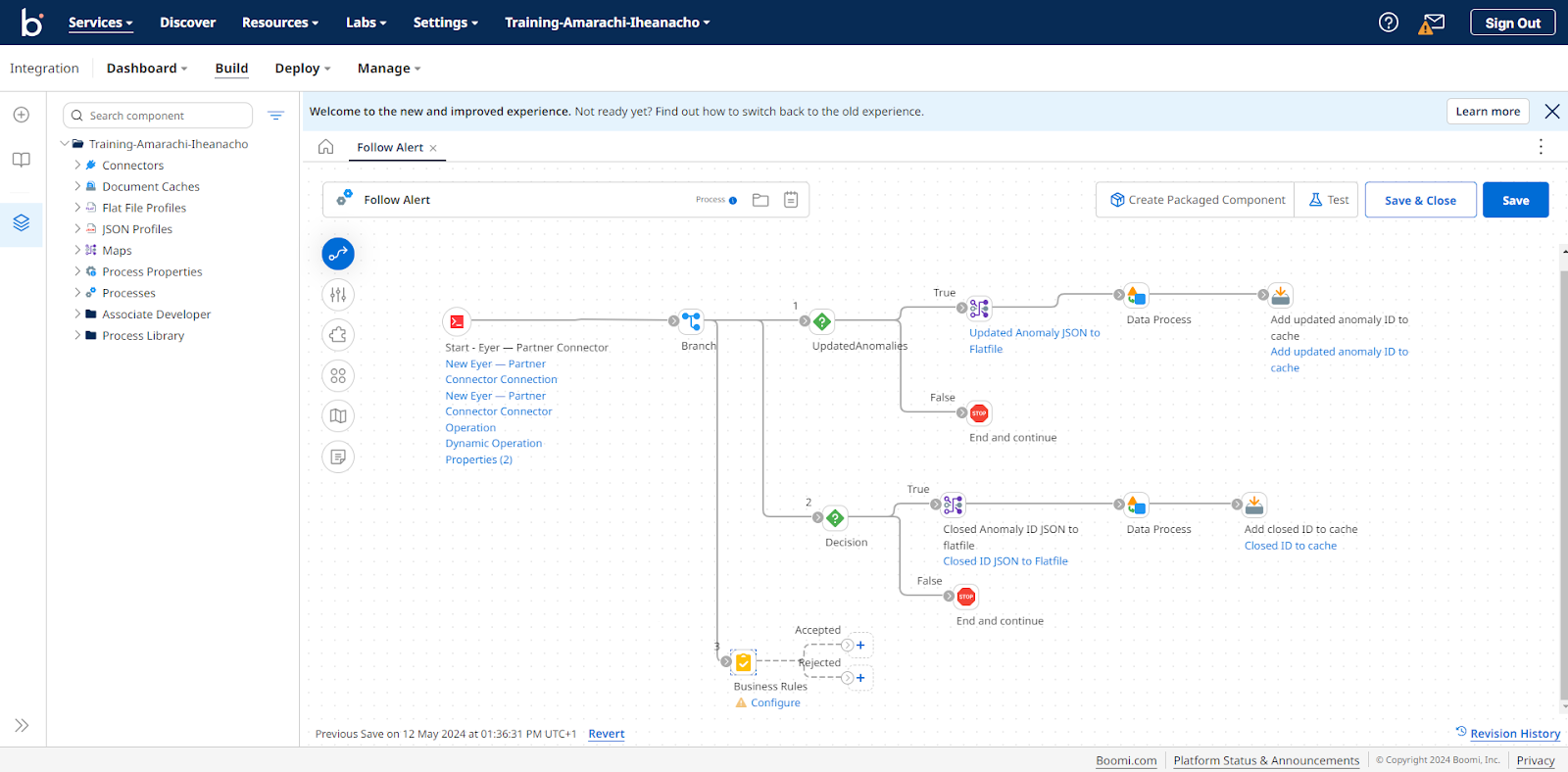Open the book guide sidebar icon
The width and height of the screenshot is (1568, 772).
pyautogui.click(x=21, y=160)
